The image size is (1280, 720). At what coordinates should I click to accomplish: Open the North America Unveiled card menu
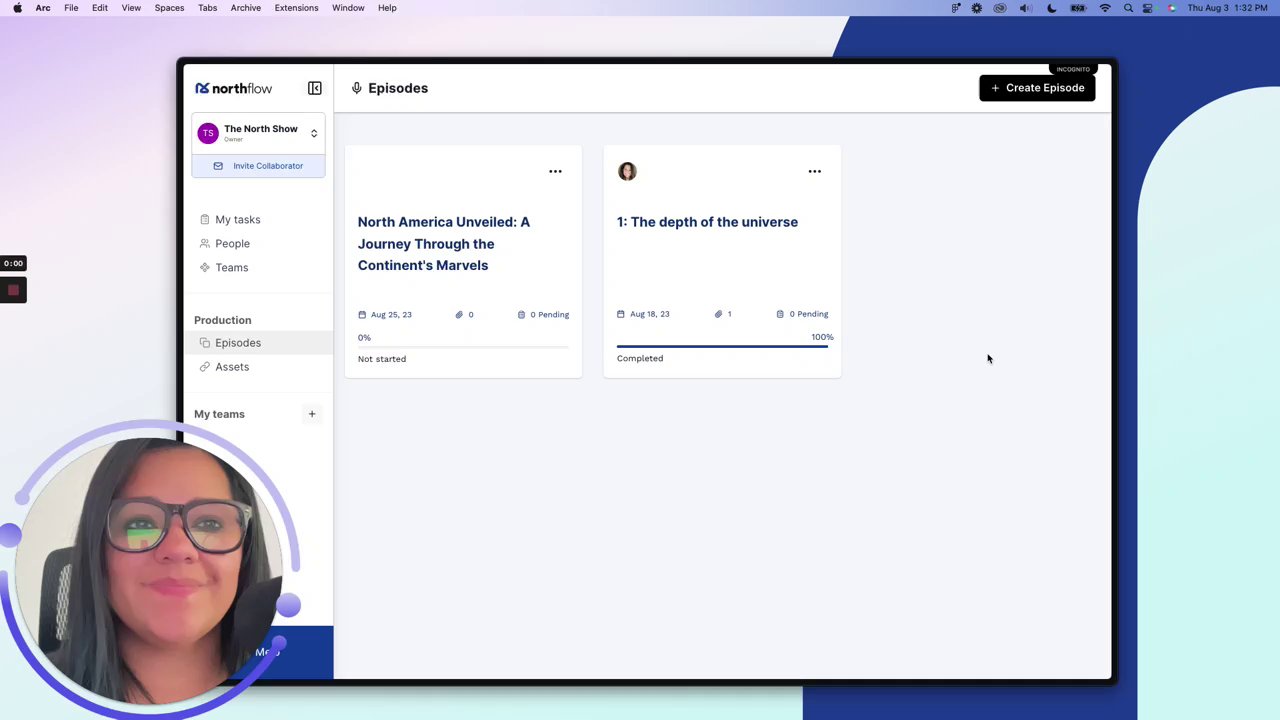[x=555, y=171]
